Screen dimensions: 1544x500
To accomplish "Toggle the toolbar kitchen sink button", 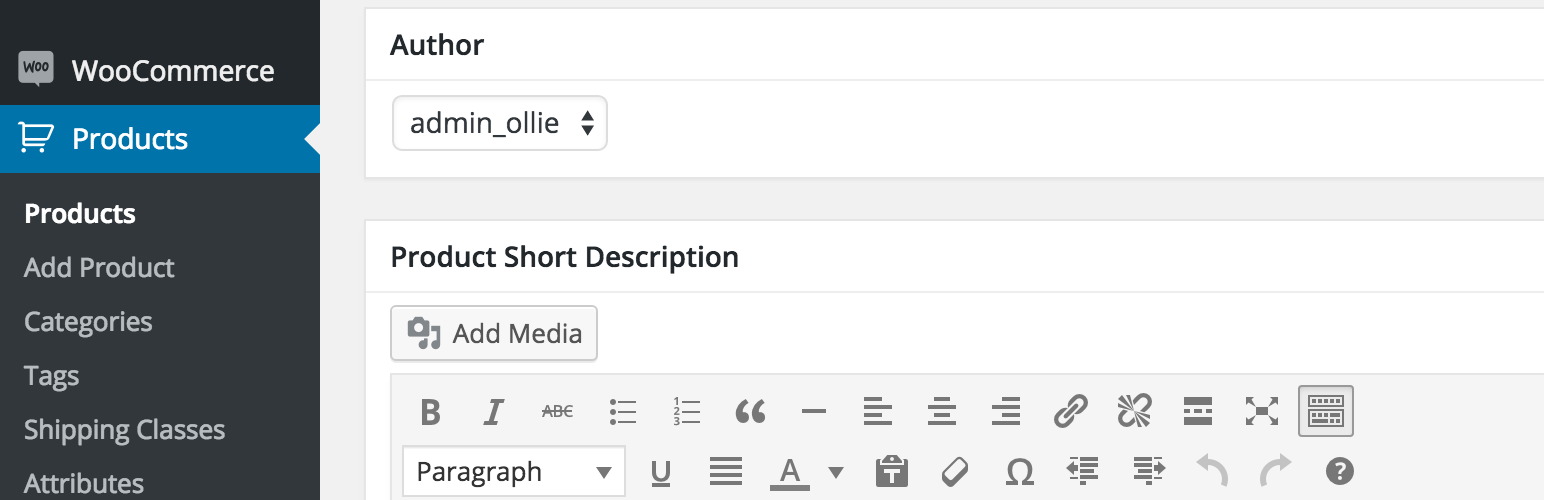I will coord(1326,411).
